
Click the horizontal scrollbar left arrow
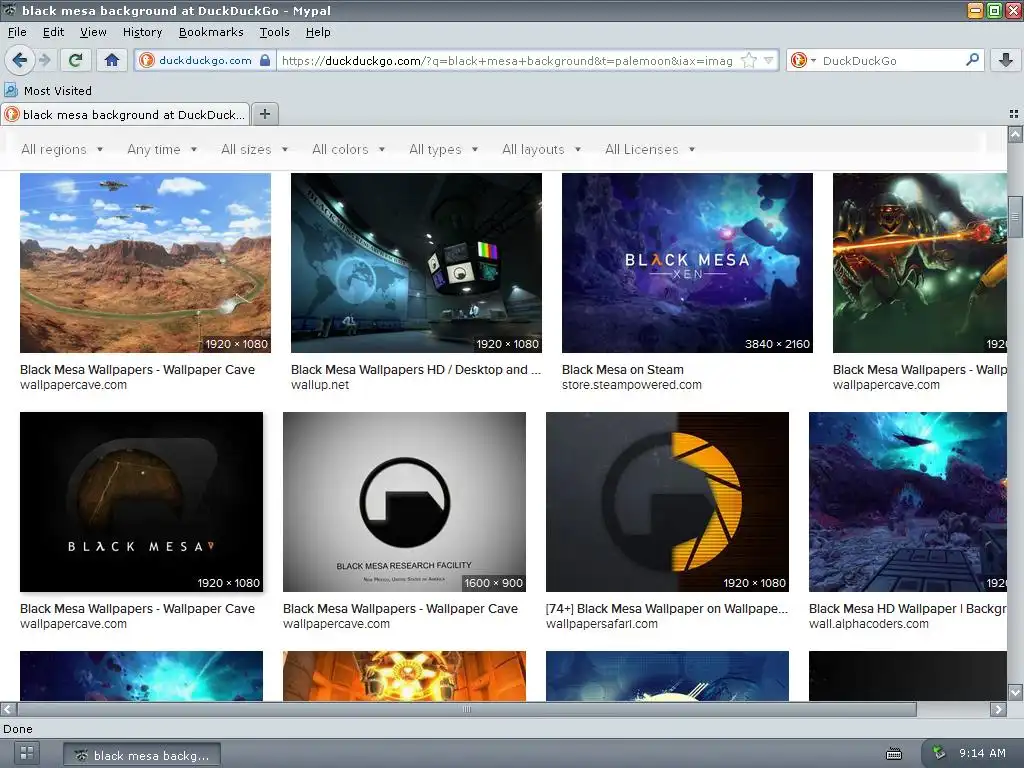[8, 709]
